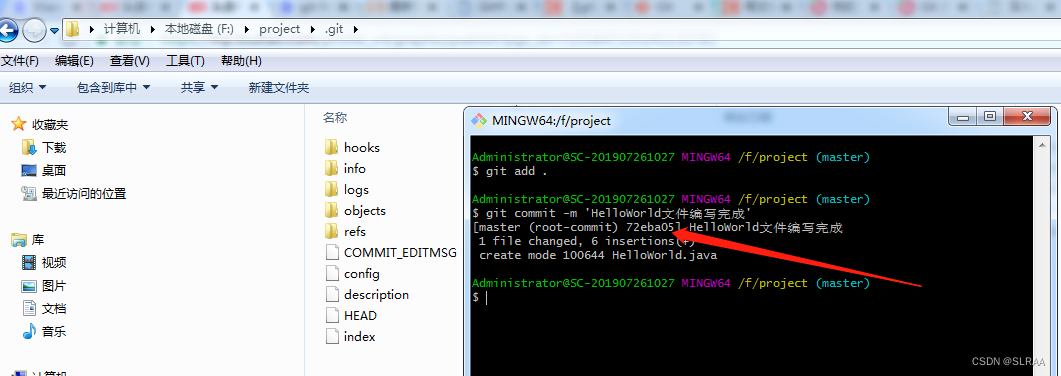Open the 文件(F) menu
The width and height of the screenshot is (1061, 376).
click(x=20, y=61)
